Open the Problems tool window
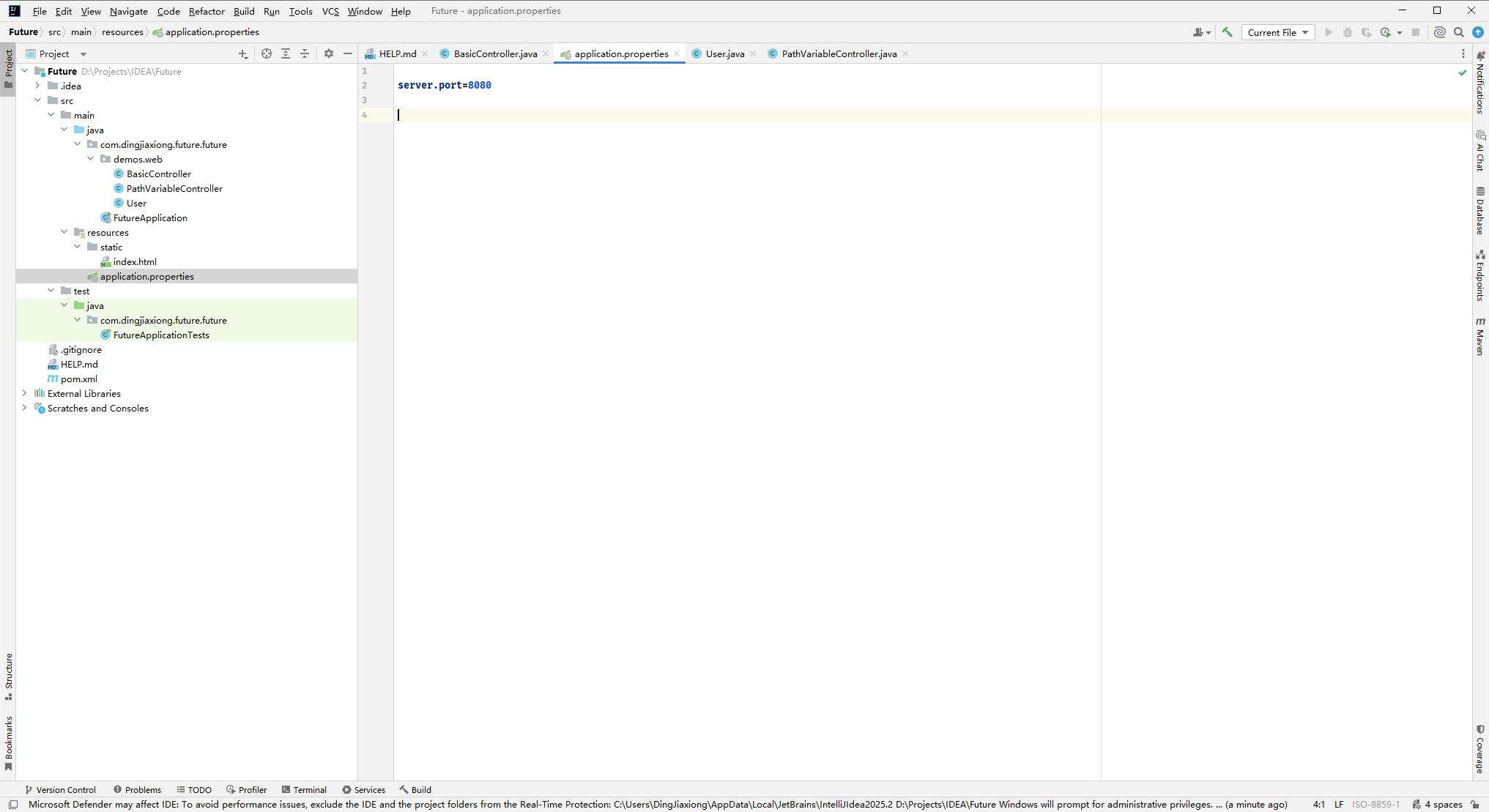The height and width of the screenshot is (812, 1489). pyautogui.click(x=137, y=789)
